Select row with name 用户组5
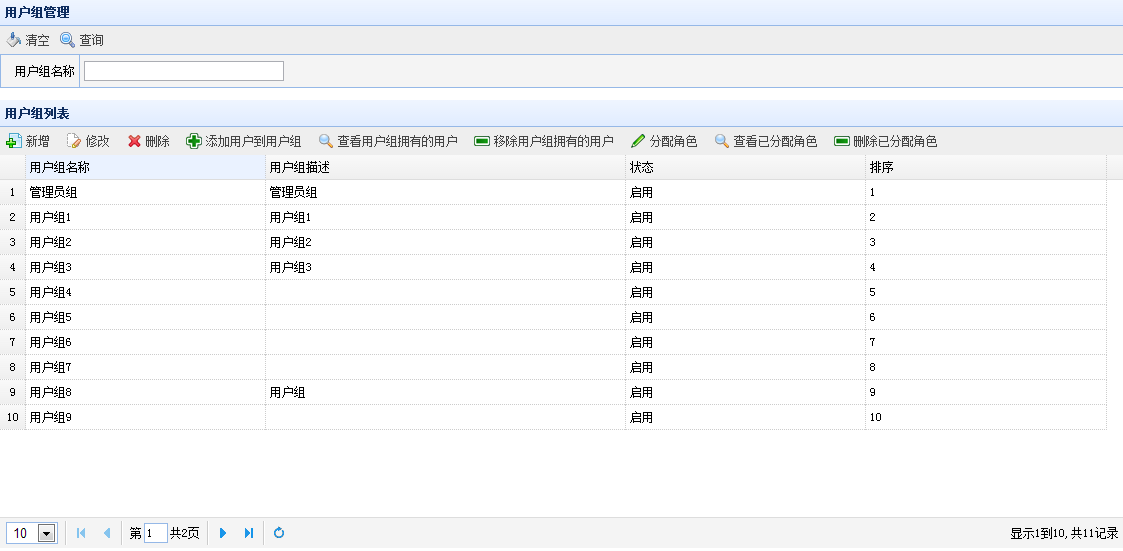Image resolution: width=1123 pixels, height=551 pixels. click(x=553, y=317)
